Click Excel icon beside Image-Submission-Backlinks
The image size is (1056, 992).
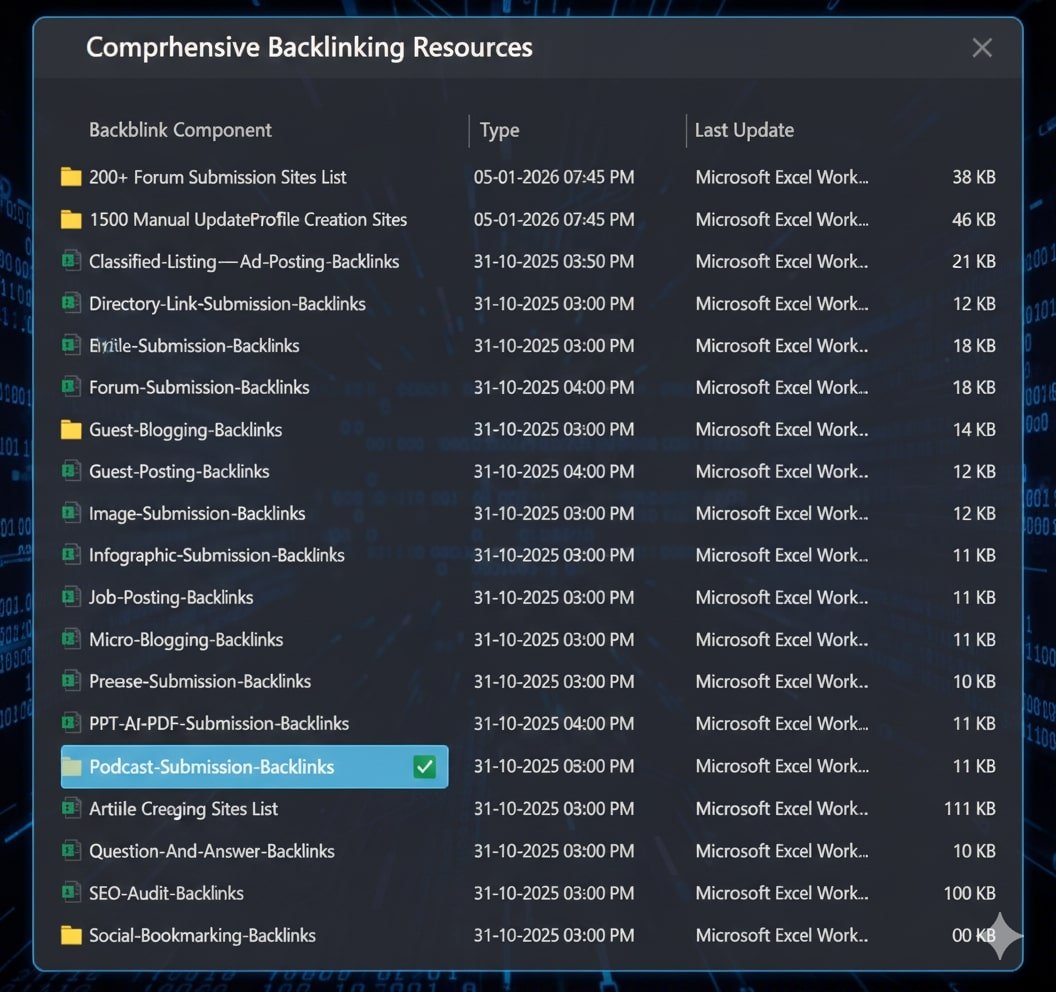[70, 514]
